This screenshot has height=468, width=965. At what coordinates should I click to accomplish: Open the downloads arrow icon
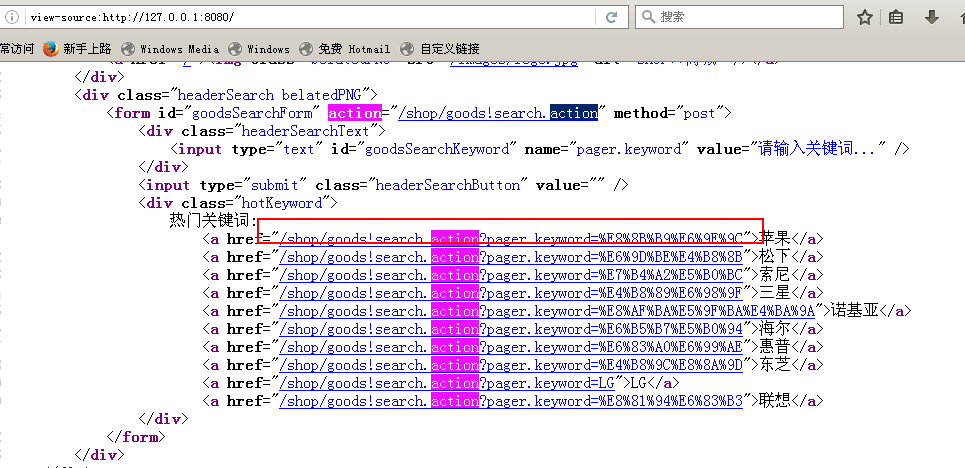[932, 17]
